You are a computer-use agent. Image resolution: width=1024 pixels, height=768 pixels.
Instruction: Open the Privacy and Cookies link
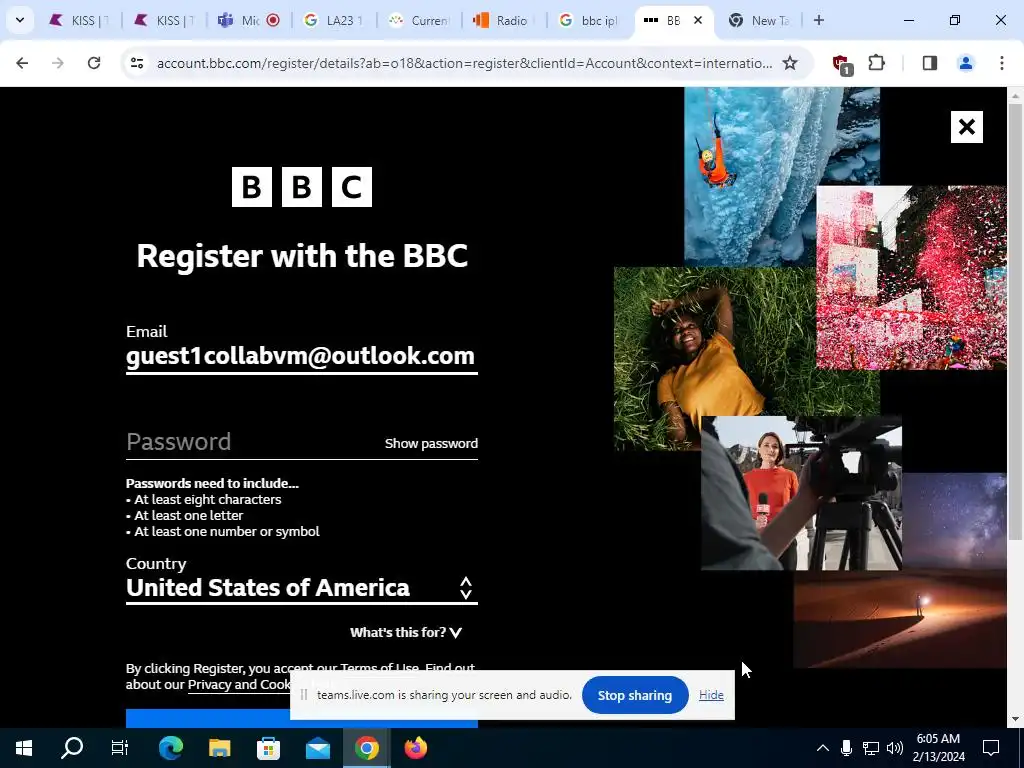tap(239, 684)
